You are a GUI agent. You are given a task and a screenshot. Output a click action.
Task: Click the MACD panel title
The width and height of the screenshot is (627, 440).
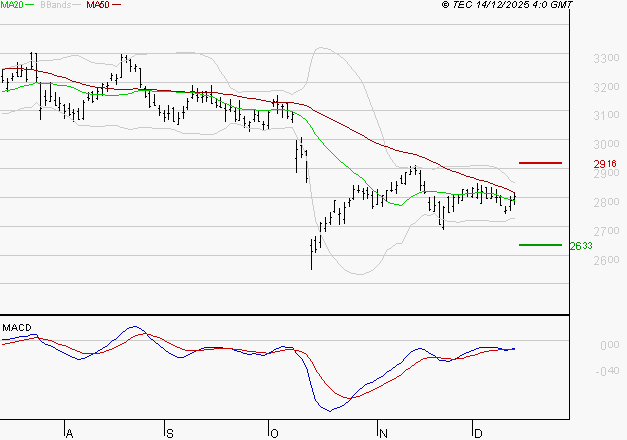point(17,328)
